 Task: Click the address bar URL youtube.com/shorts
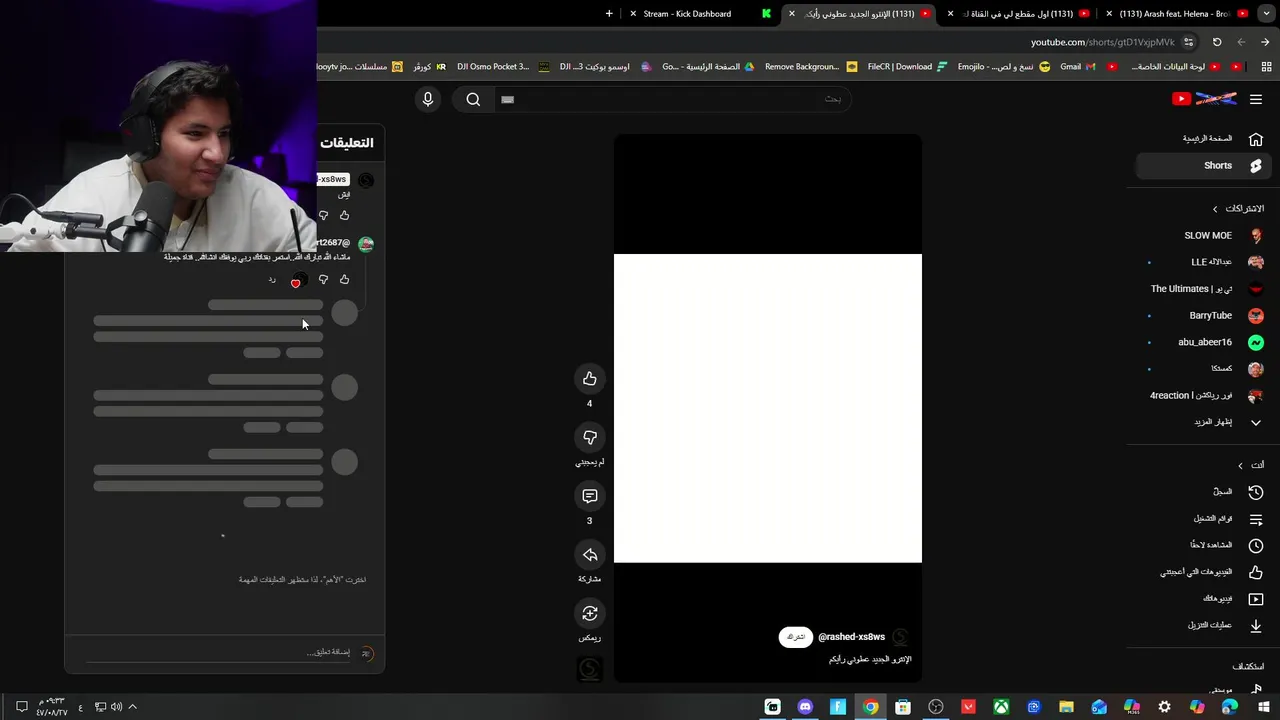pos(1102,42)
